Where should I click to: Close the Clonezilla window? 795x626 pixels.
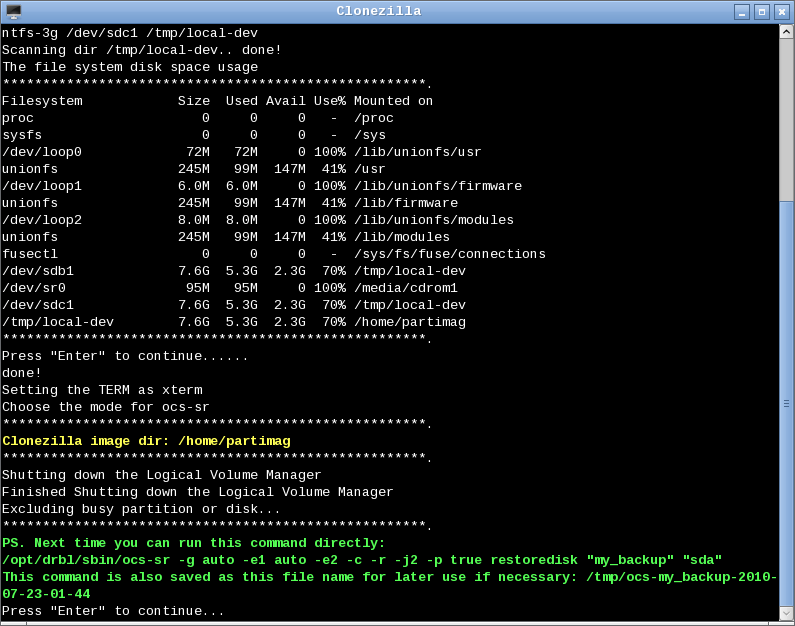[x=782, y=12]
